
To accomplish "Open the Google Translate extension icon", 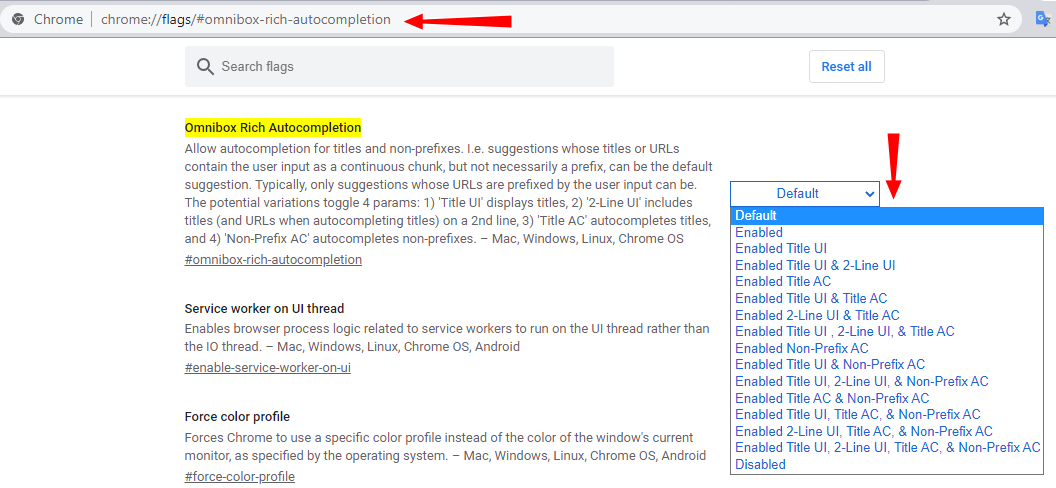I will tap(1045, 19).
